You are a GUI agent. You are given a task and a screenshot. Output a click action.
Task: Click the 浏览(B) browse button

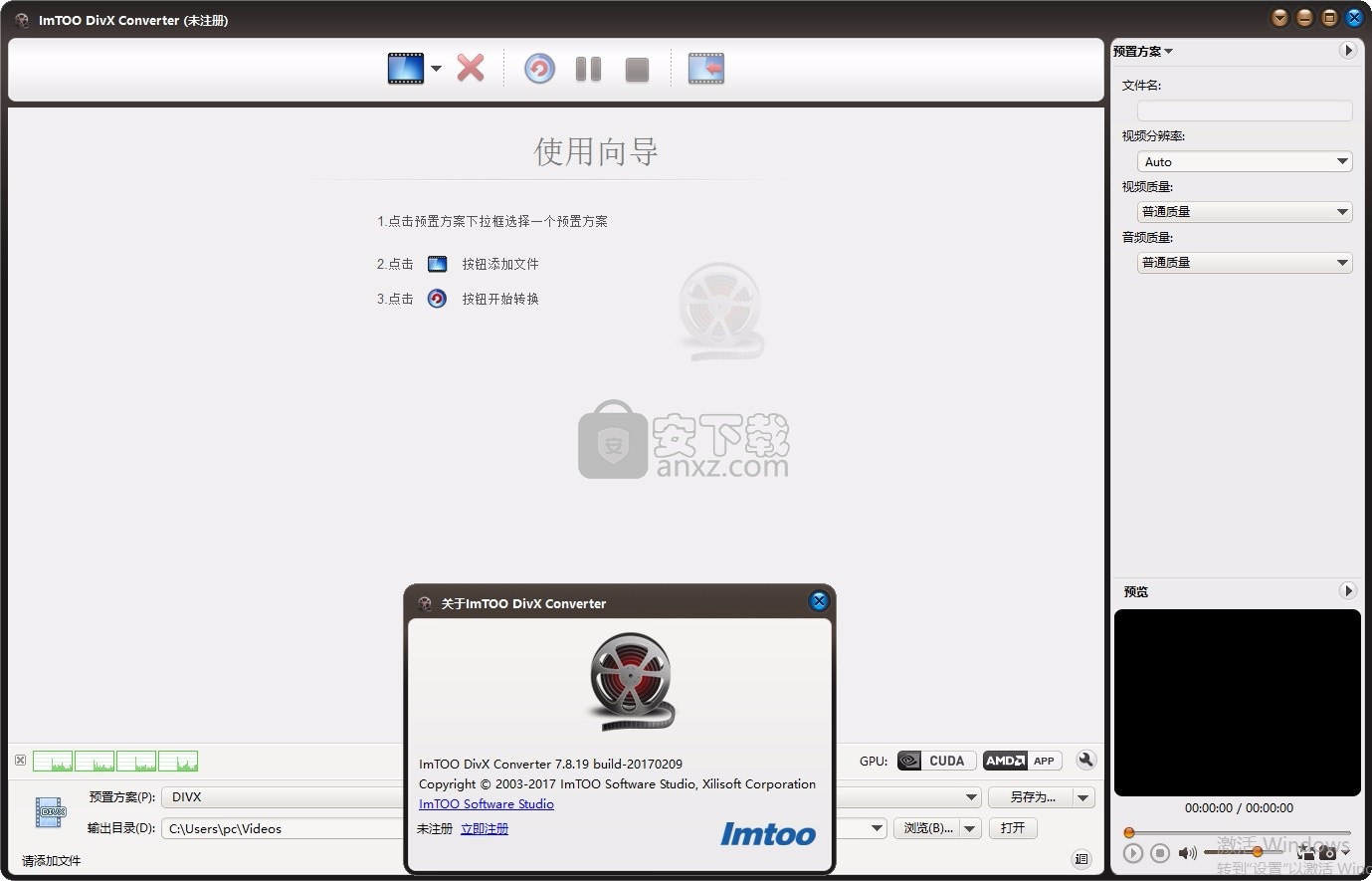928,828
